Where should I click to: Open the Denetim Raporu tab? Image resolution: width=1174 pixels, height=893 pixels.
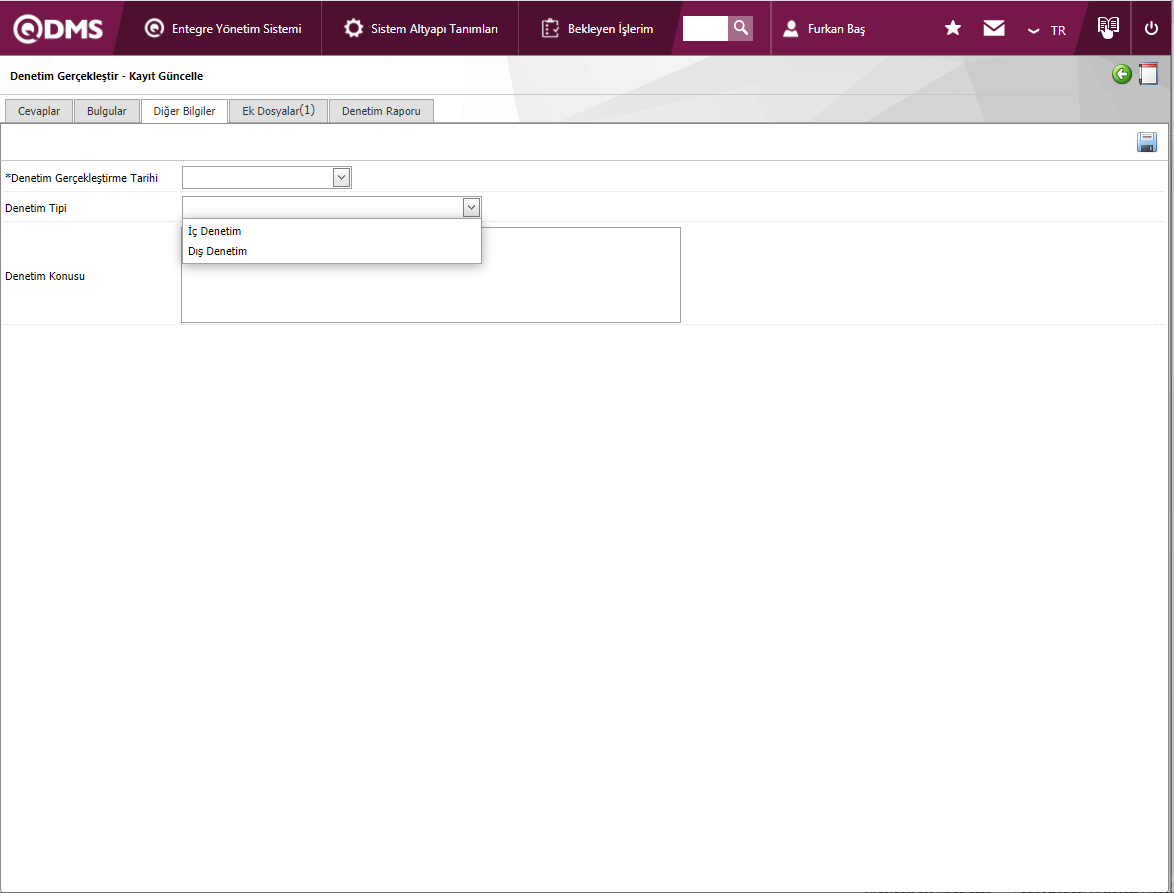381,111
